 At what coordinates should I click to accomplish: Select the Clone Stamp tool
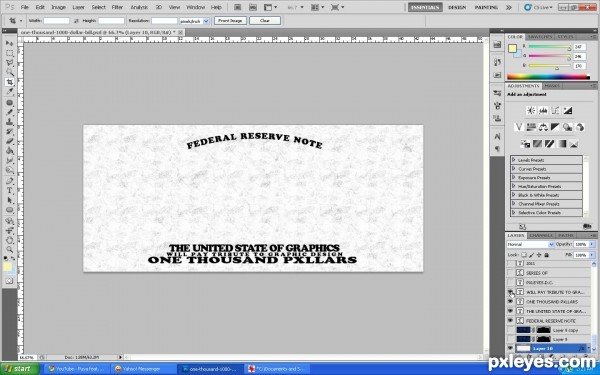10,122
